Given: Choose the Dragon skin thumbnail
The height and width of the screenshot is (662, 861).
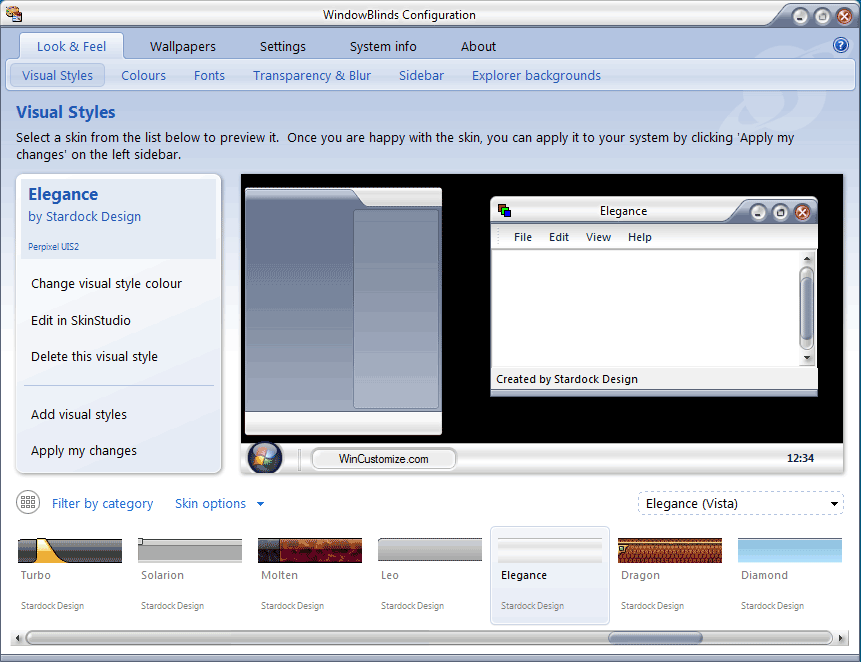Looking at the screenshot, I should tap(669, 551).
